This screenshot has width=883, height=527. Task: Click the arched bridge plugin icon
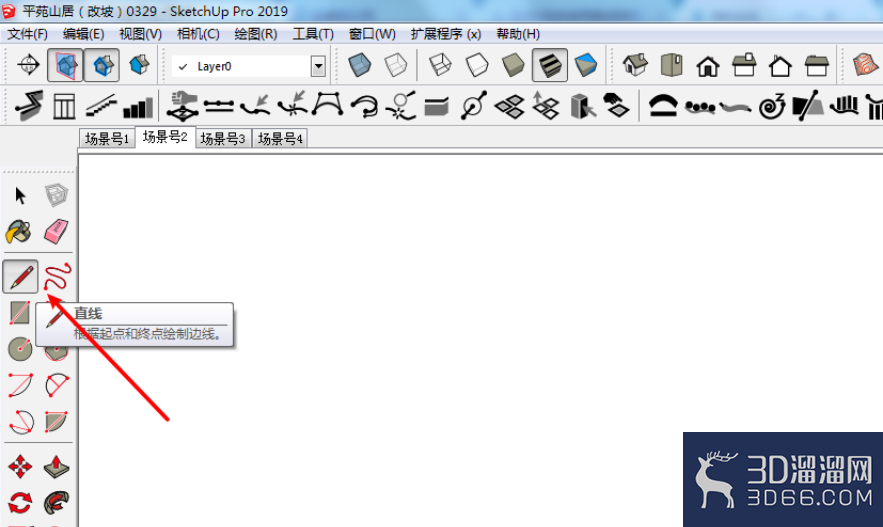click(663, 105)
